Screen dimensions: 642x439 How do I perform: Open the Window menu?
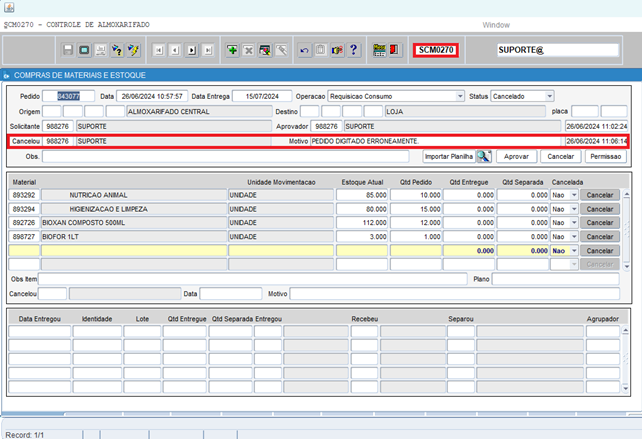496,25
